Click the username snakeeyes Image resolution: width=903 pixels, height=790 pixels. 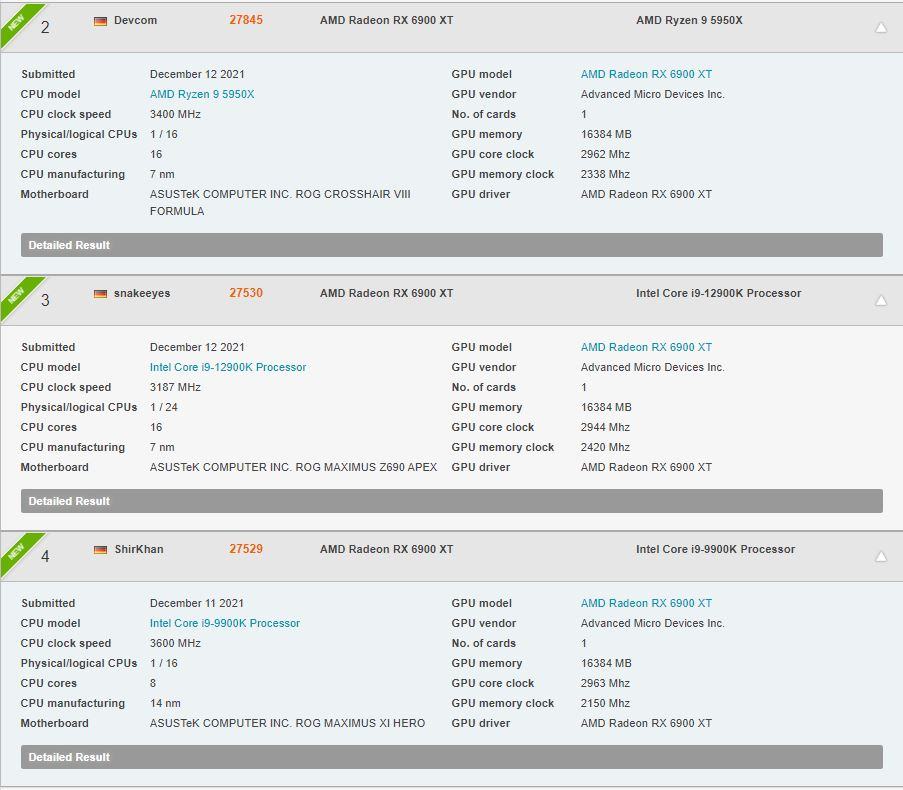point(142,293)
